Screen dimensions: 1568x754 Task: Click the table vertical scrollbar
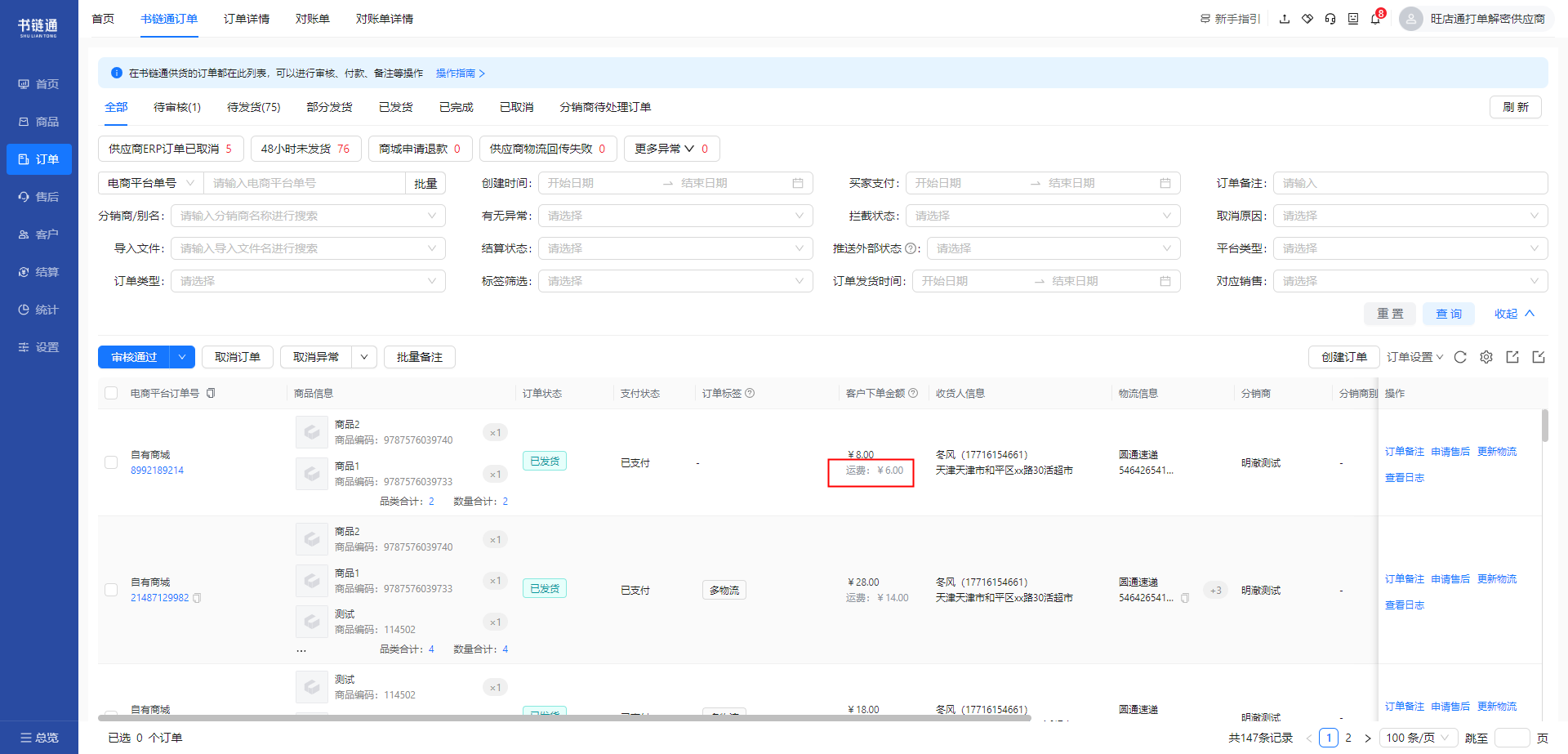click(1545, 425)
